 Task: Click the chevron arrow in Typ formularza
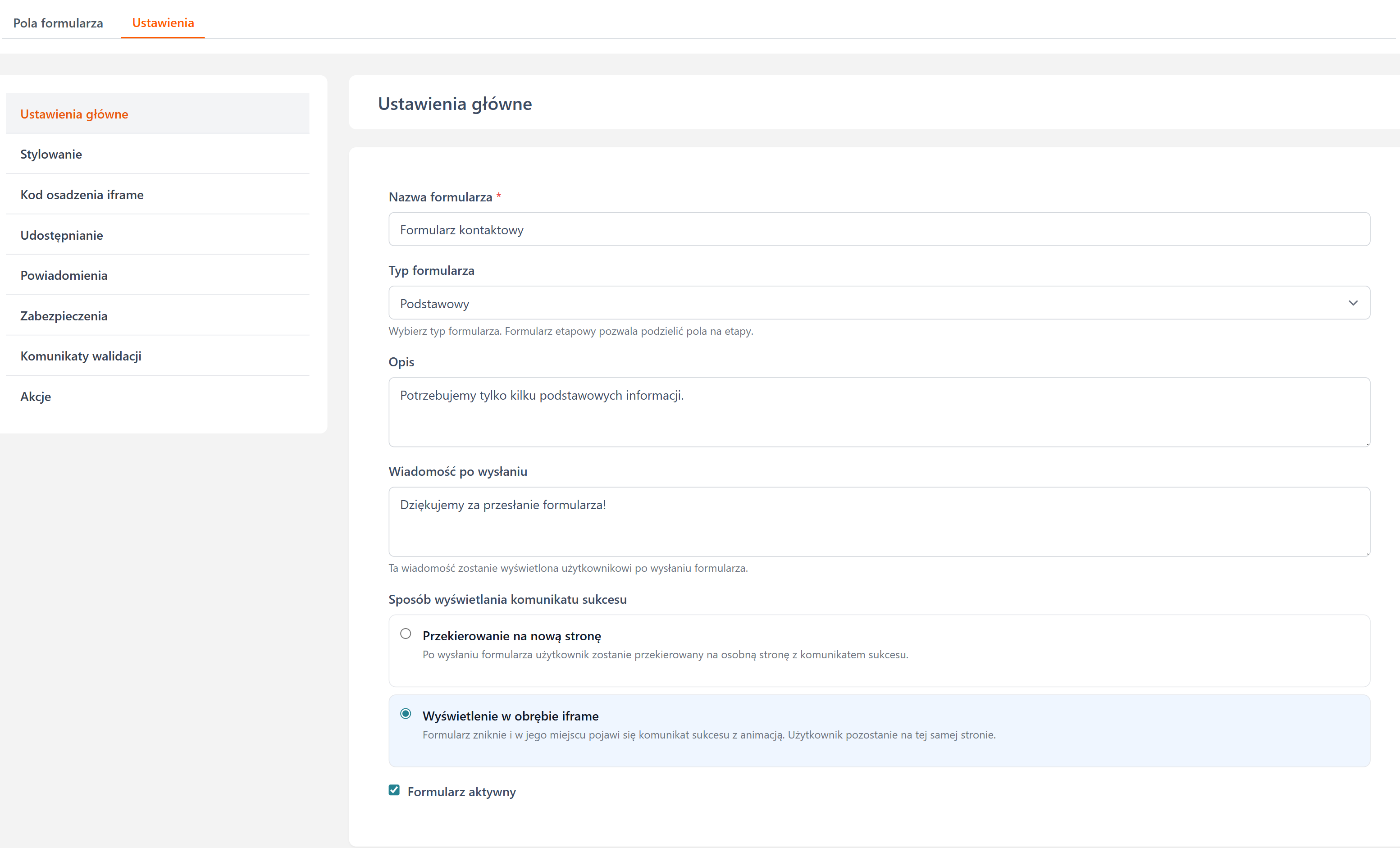click(x=1353, y=303)
